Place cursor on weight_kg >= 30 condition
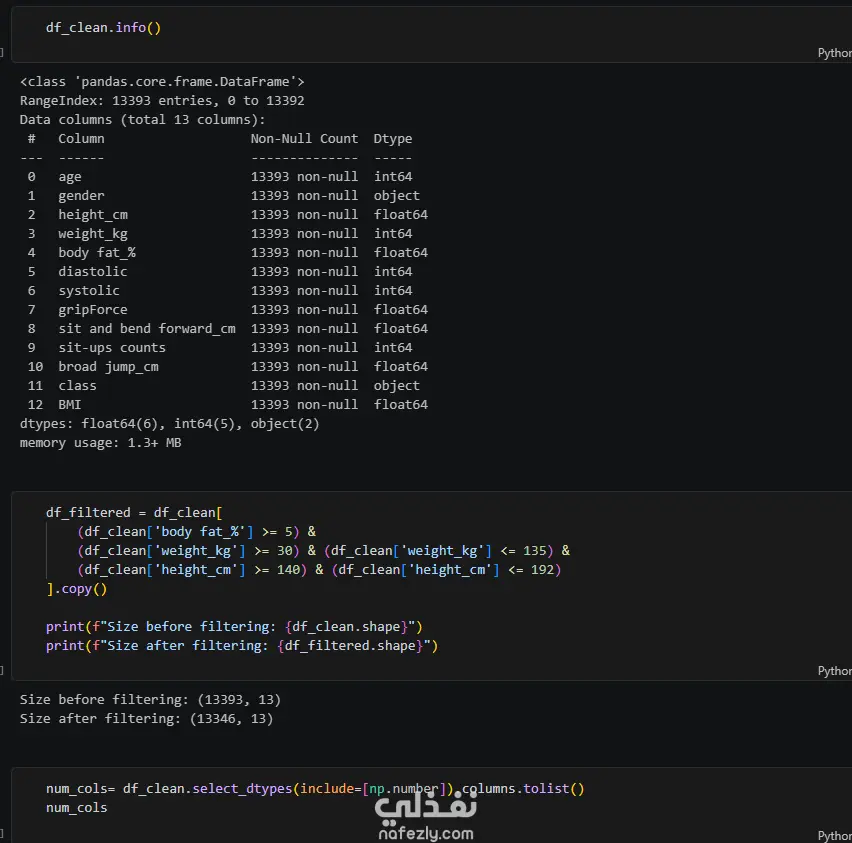 (188, 551)
